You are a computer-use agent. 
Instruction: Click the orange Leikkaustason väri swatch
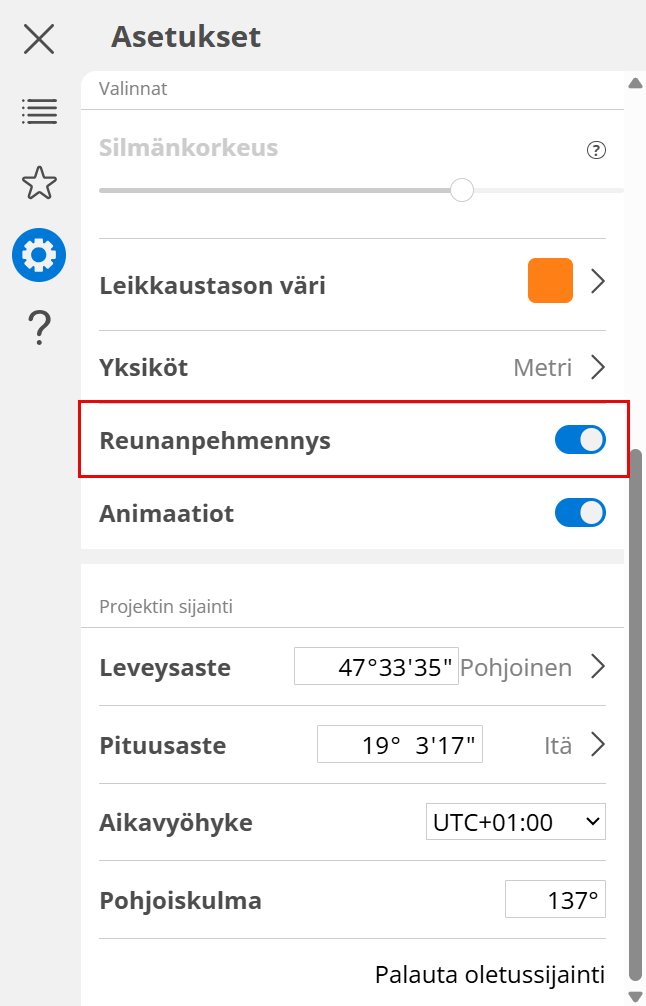click(550, 281)
